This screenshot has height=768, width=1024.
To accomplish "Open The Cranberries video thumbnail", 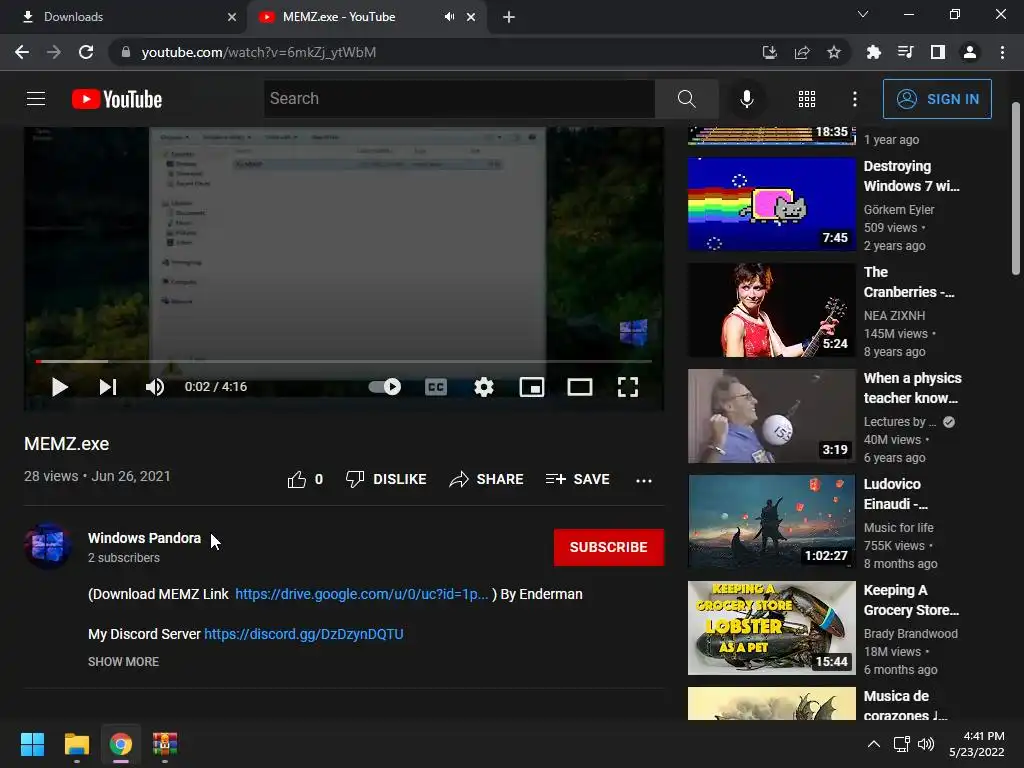I will point(771,310).
